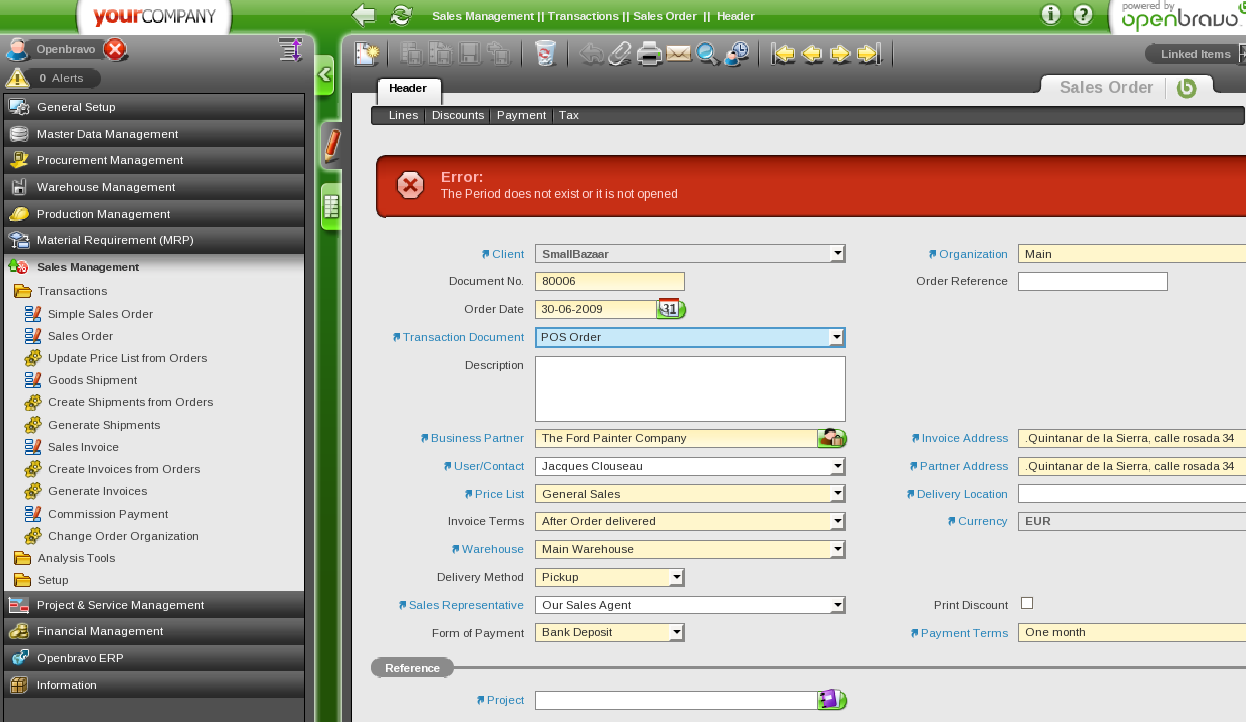Expand Master Data Management menu

pos(154,134)
